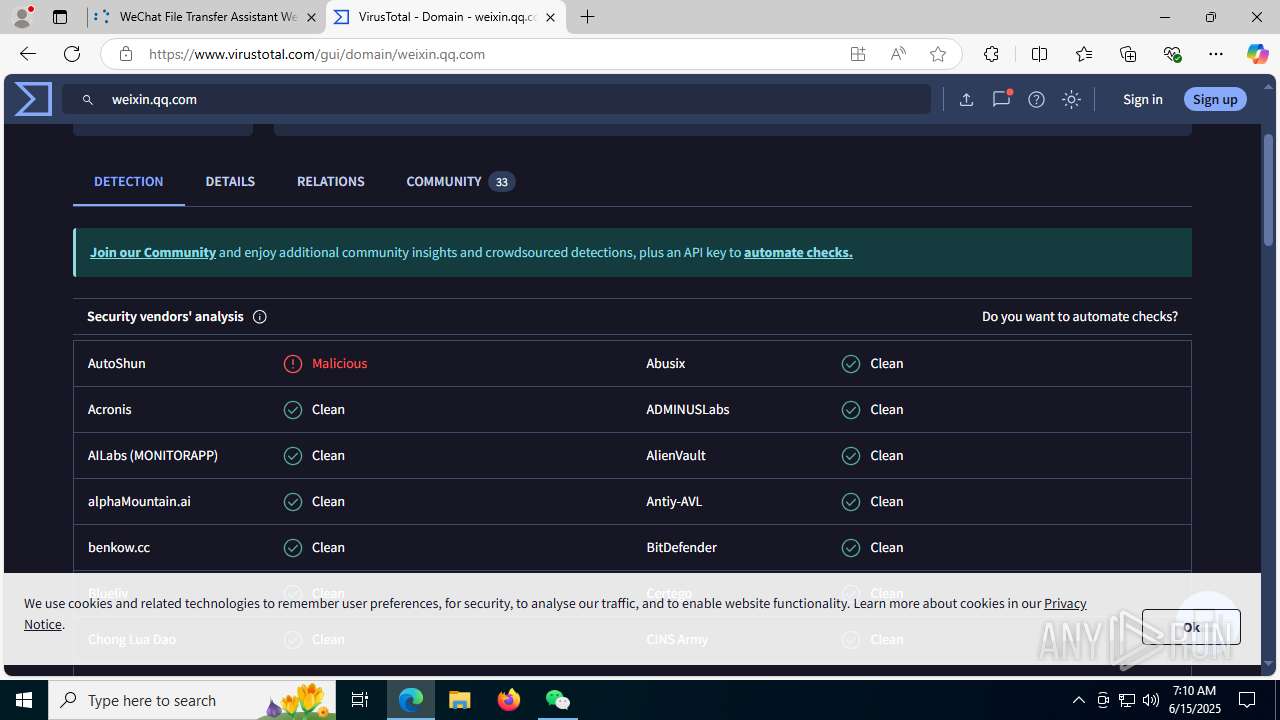Open Firefox from the taskbar
The image size is (1280, 720).
(509, 700)
